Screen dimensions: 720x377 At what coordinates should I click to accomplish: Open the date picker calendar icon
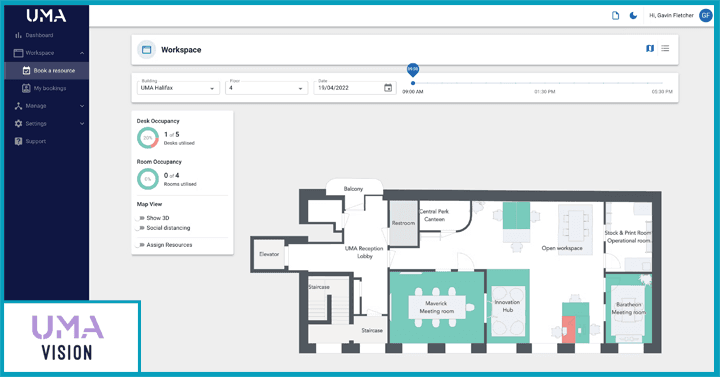tap(388, 88)
